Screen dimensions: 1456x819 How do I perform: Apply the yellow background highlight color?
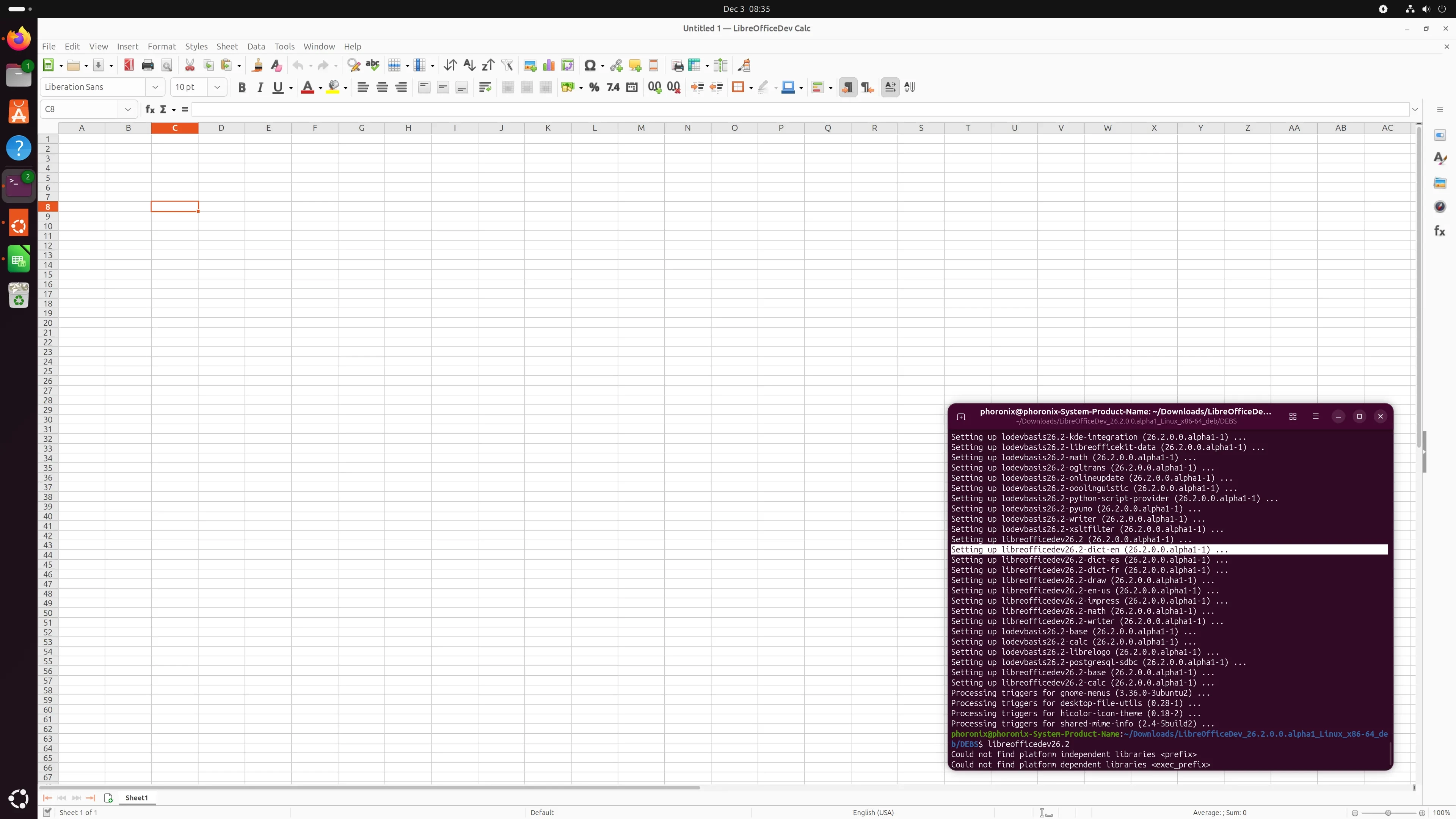[x=334, y=87]
